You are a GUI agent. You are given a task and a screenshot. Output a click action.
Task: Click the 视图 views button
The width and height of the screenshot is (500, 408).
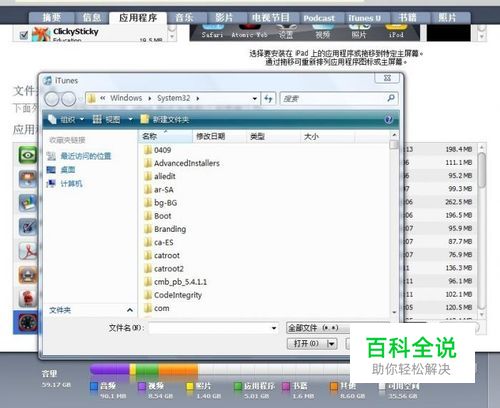tap(107, 119)
